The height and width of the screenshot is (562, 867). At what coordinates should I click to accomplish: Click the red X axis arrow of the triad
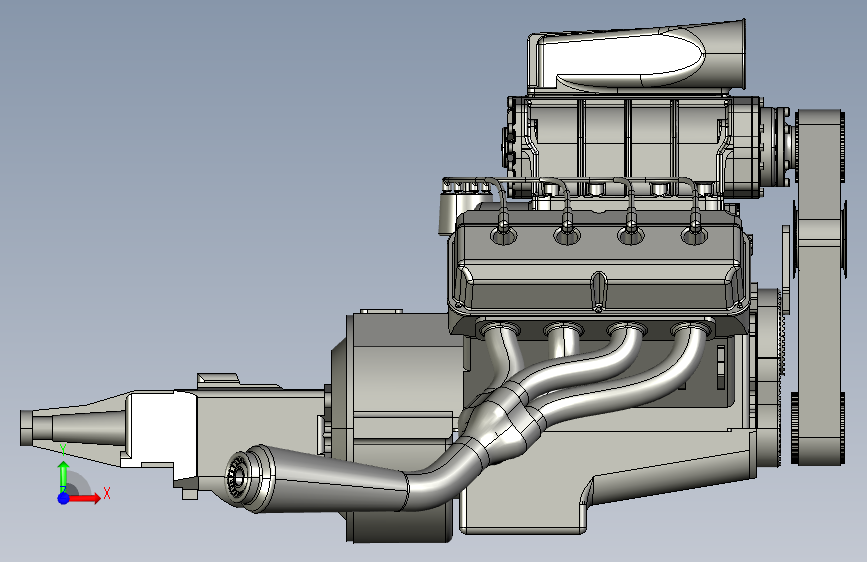click(84, 498)
